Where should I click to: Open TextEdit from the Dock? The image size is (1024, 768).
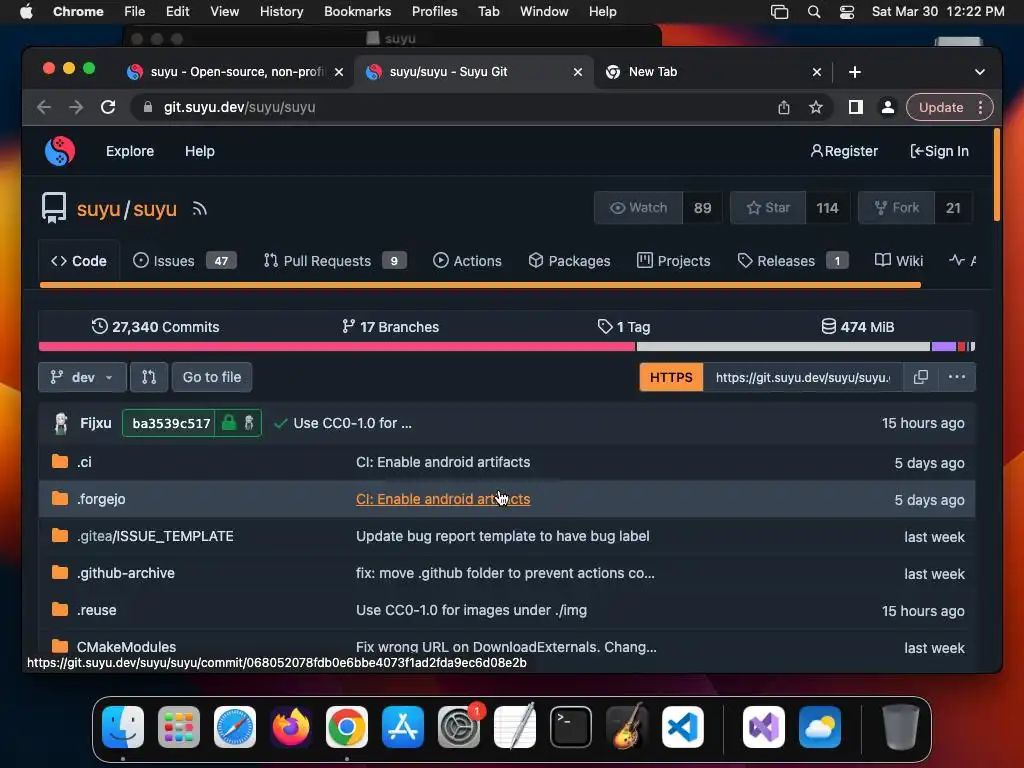click(x=515, y=727)
